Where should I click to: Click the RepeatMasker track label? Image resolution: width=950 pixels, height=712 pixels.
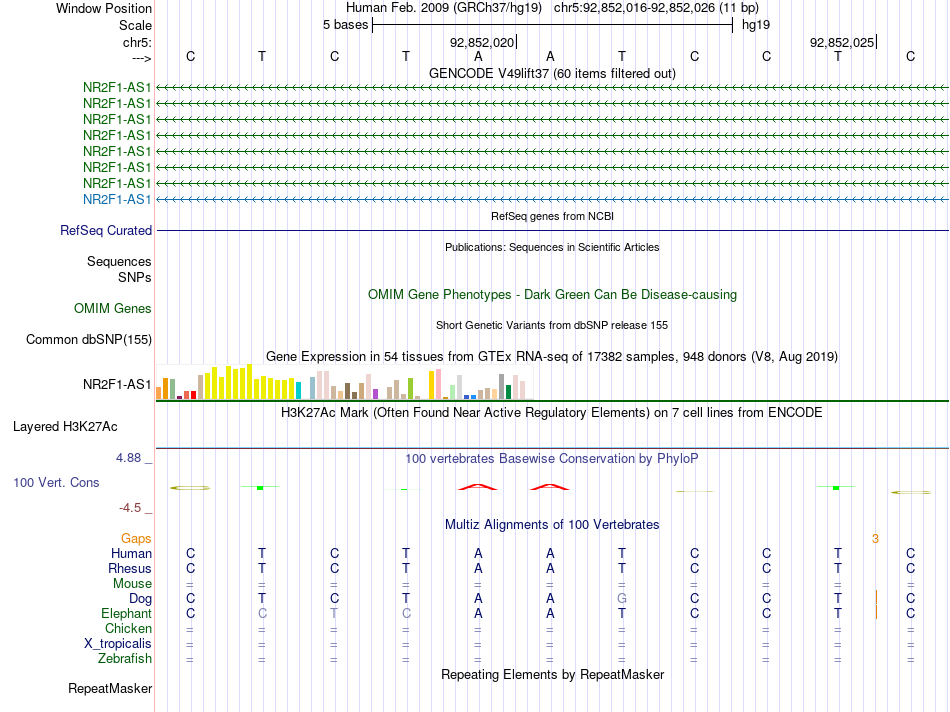110,688
